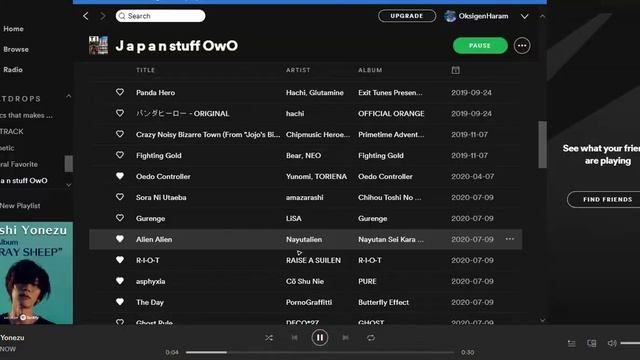Focus the Search input field
Screen dimensions: 640x360
pos(160,16)
